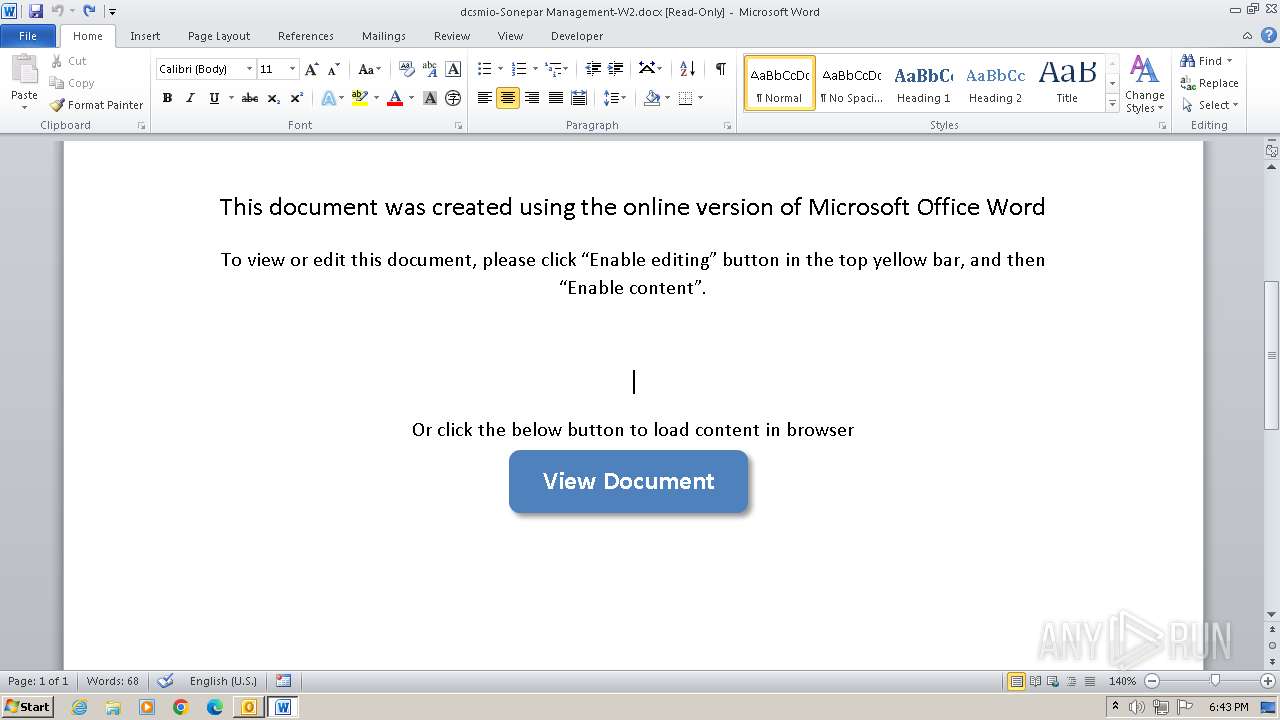Switch to the Mailings tab
Image resolution: width=1280 pixels, height=720 pixels.
click(x=384, y=36)
